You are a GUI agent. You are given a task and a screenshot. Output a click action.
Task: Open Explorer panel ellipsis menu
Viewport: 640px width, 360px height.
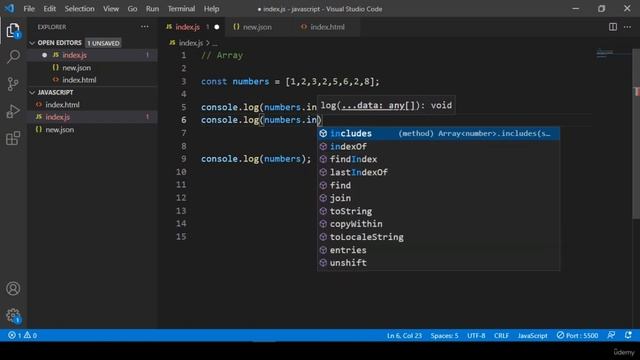coord(144,27)
